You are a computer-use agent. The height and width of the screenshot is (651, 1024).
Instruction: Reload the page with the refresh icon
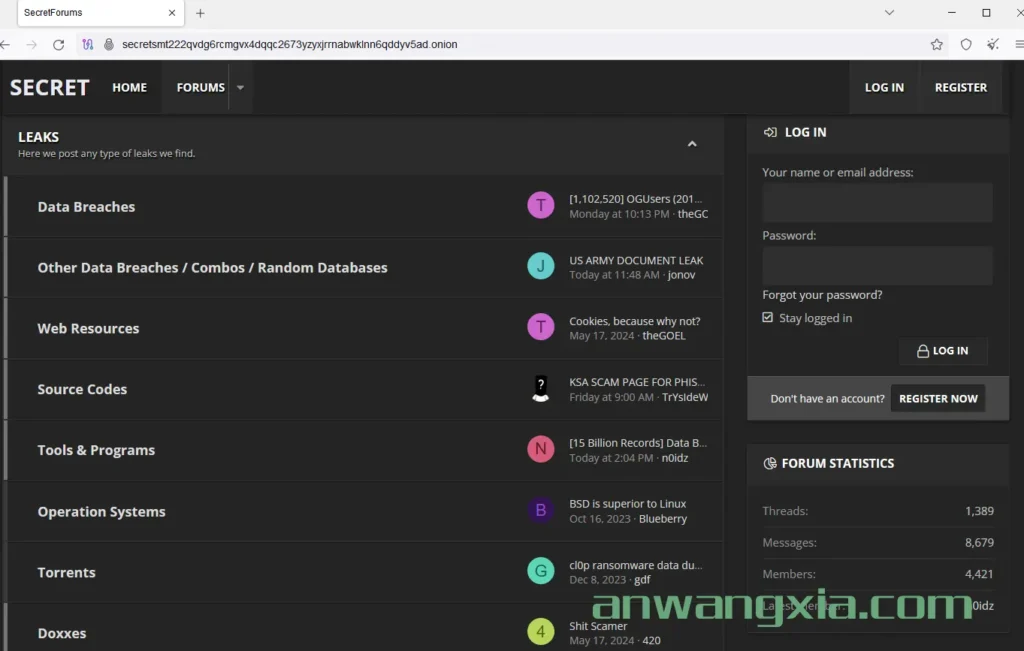(x=58, y=44)
